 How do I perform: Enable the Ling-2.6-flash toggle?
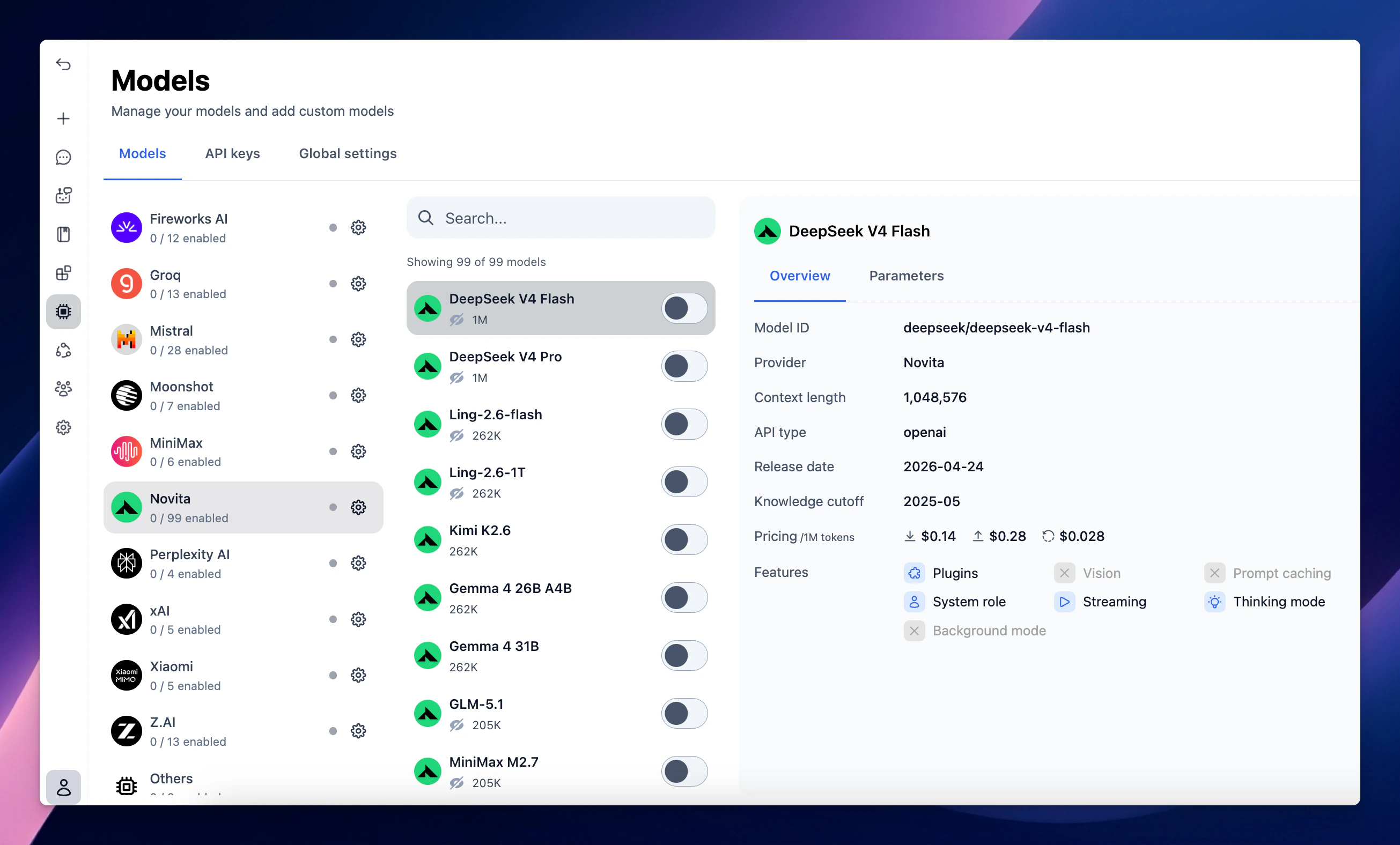pos(684,424)
